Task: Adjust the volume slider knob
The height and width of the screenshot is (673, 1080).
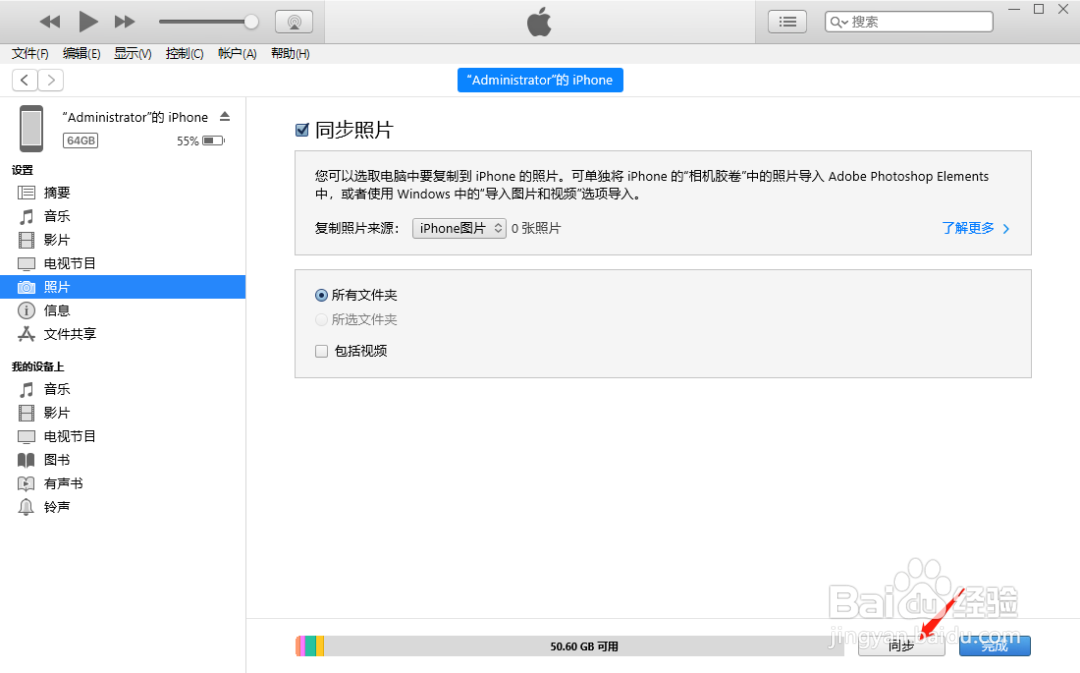Action: (x=251, y=22)
